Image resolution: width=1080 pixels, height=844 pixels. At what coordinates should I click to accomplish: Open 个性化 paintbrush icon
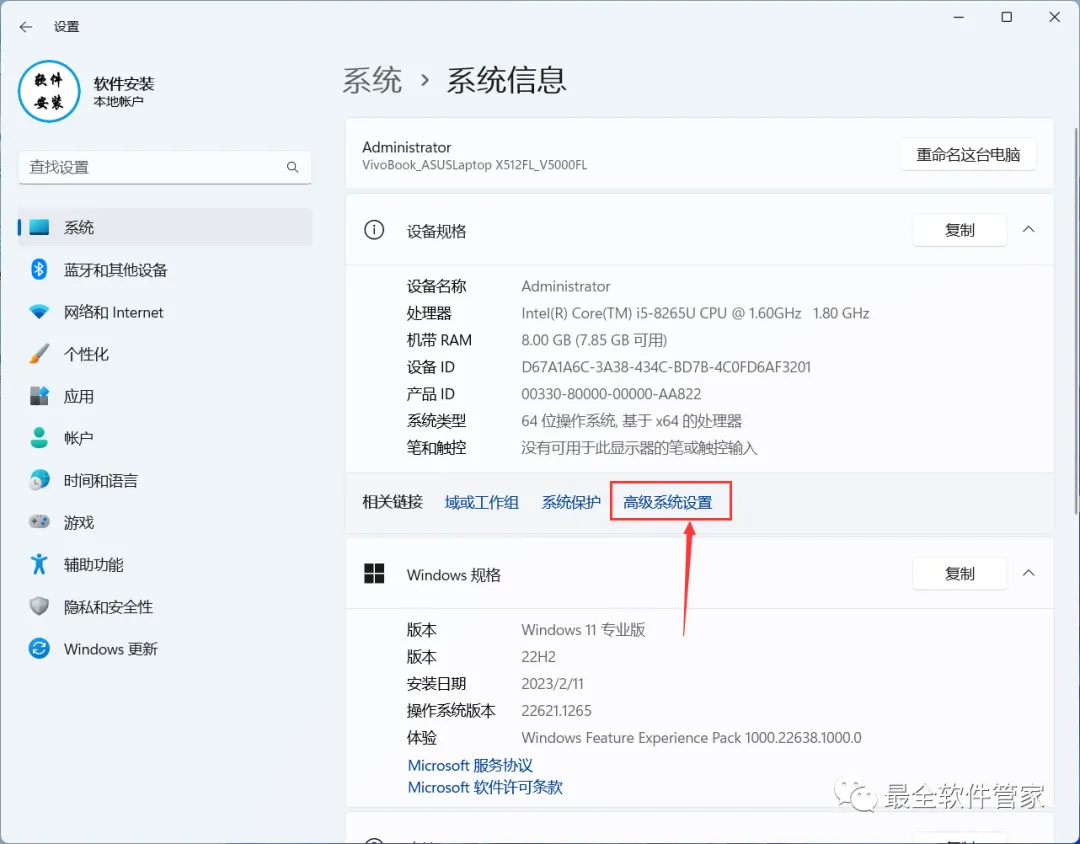tap(39, 354)
